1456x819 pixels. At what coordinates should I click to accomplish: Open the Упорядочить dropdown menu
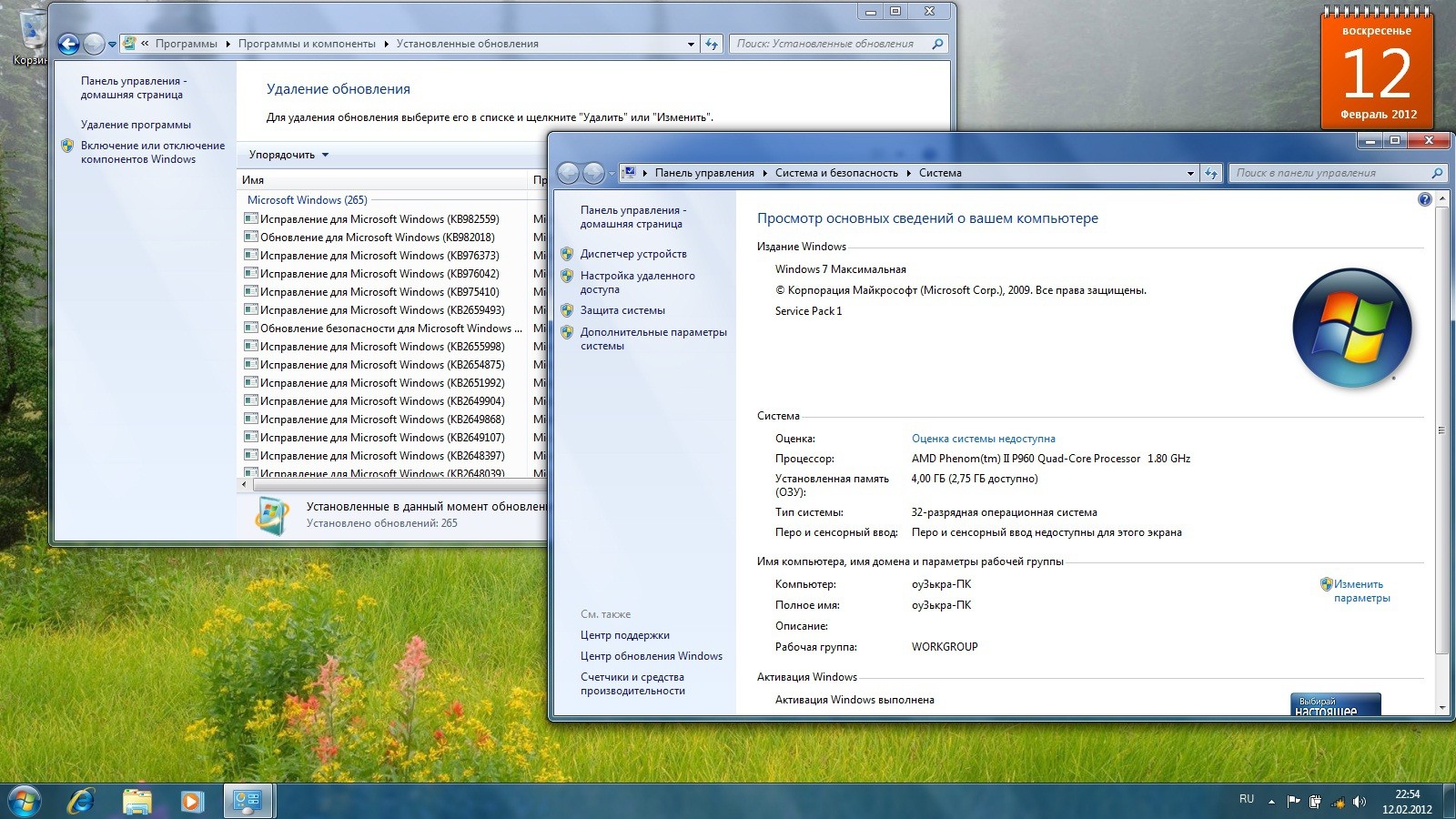coord(288,155)
